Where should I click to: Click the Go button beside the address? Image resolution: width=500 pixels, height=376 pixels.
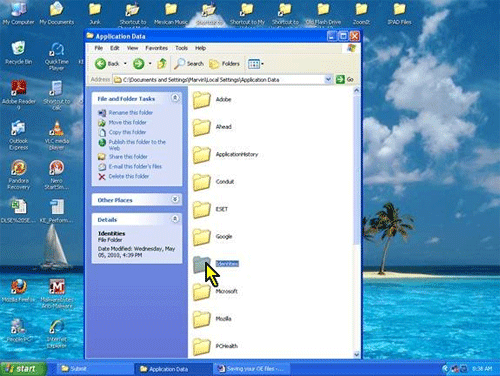(x=345, y=79)
